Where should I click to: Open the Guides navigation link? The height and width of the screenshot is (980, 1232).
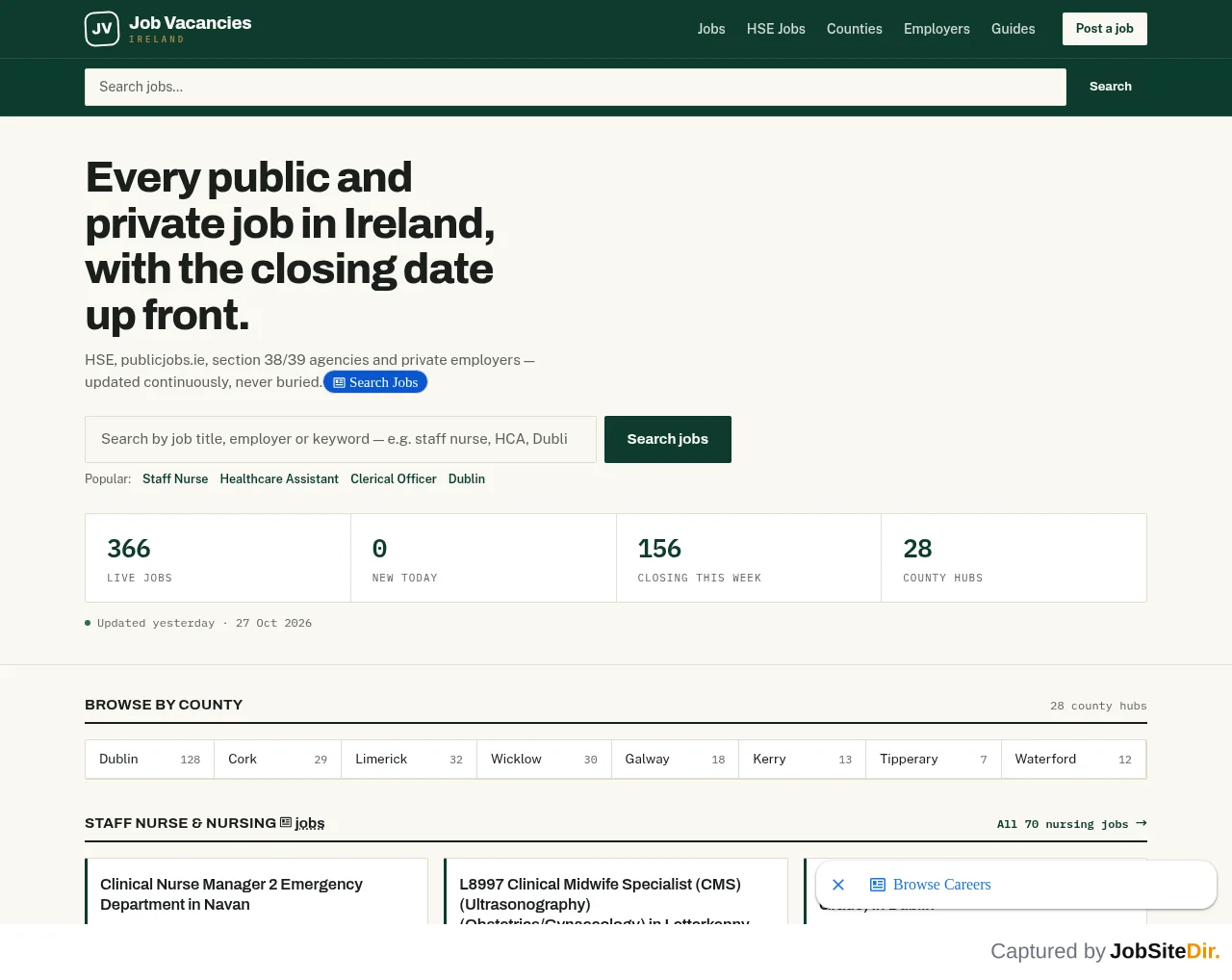1014,29
